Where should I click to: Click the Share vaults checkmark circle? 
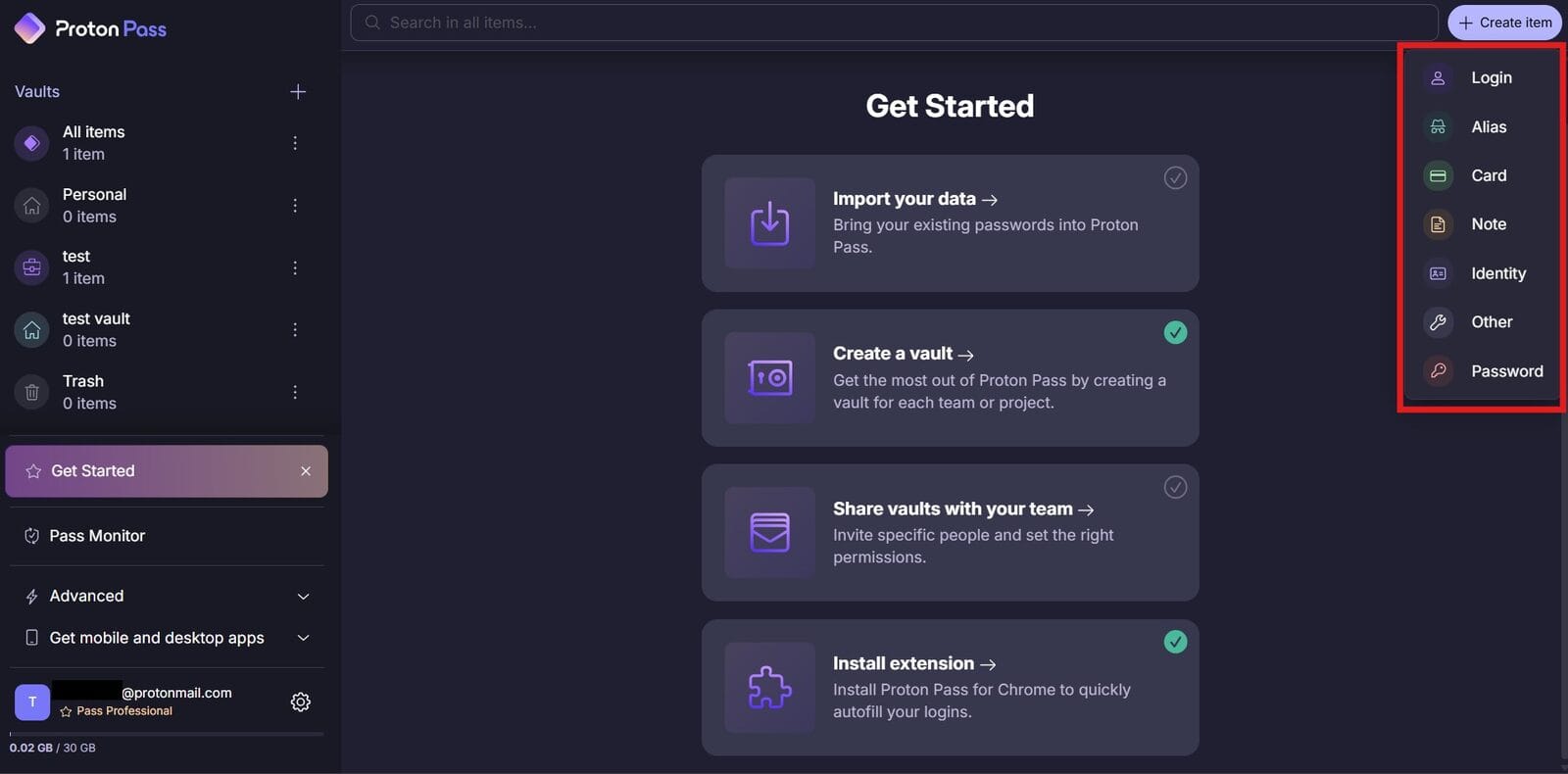tap(1175, 487)
